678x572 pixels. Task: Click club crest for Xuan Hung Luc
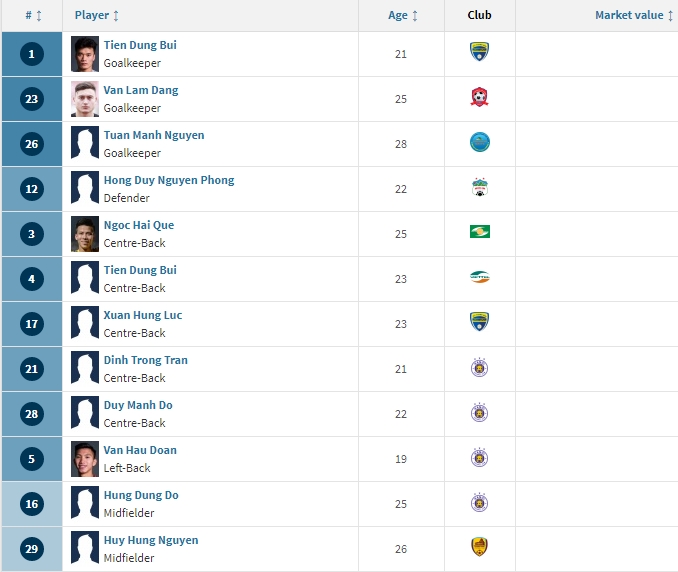coord(480,322)
